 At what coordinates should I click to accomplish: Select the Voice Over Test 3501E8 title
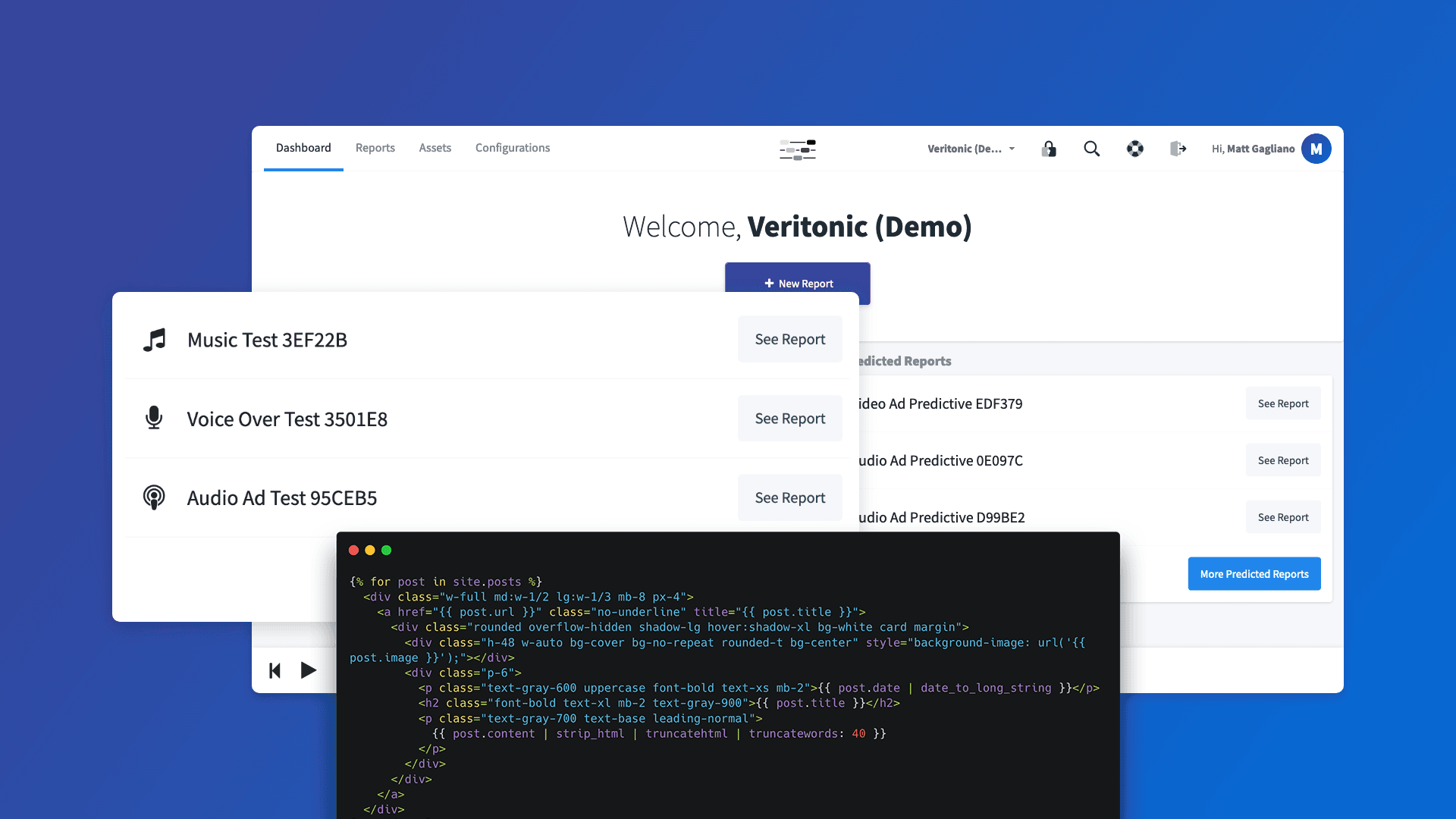(287, 419)
